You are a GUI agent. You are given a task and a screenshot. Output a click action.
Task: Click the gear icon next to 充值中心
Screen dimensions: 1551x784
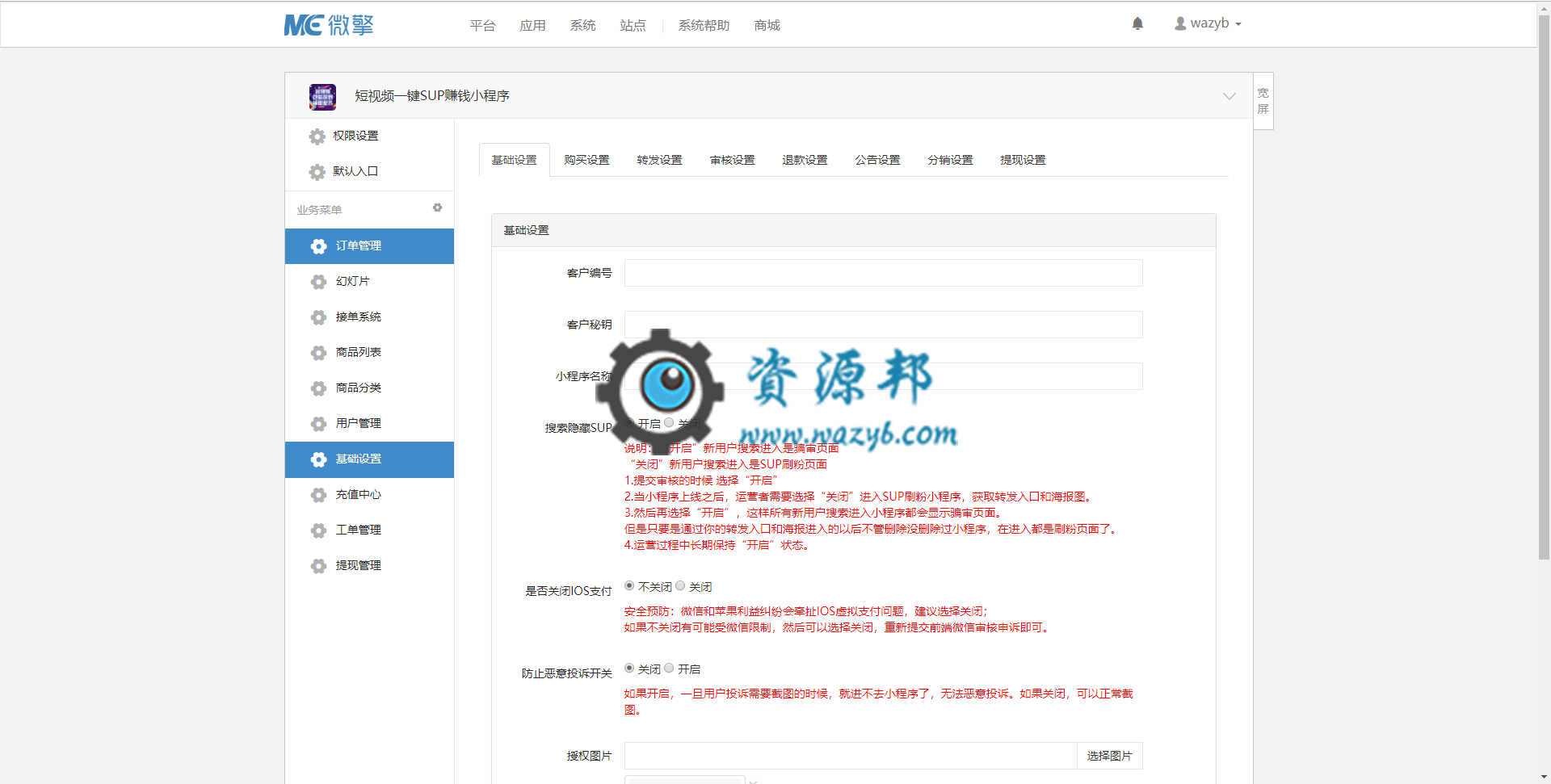coord(319,495)
